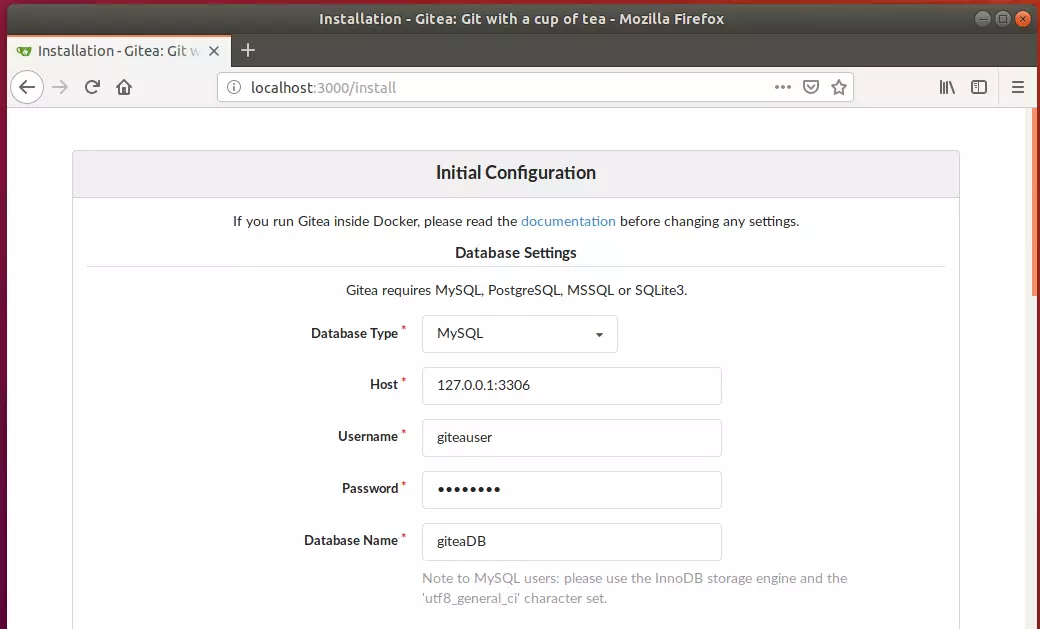Open the Docker documentation link

click(568, 221)
